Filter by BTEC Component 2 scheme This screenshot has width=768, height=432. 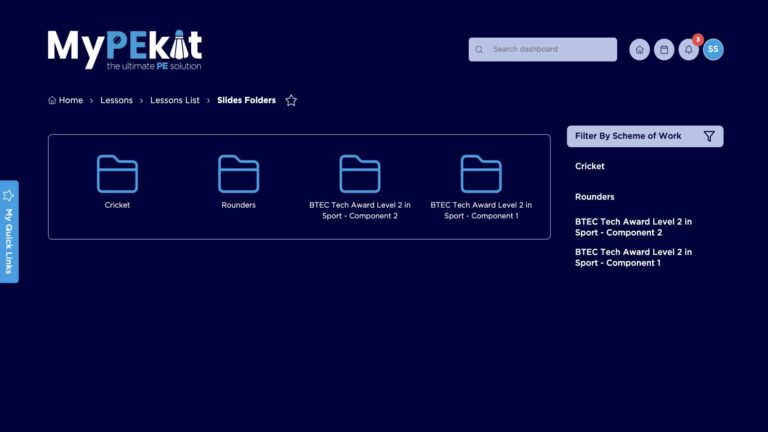coord(633,227)
